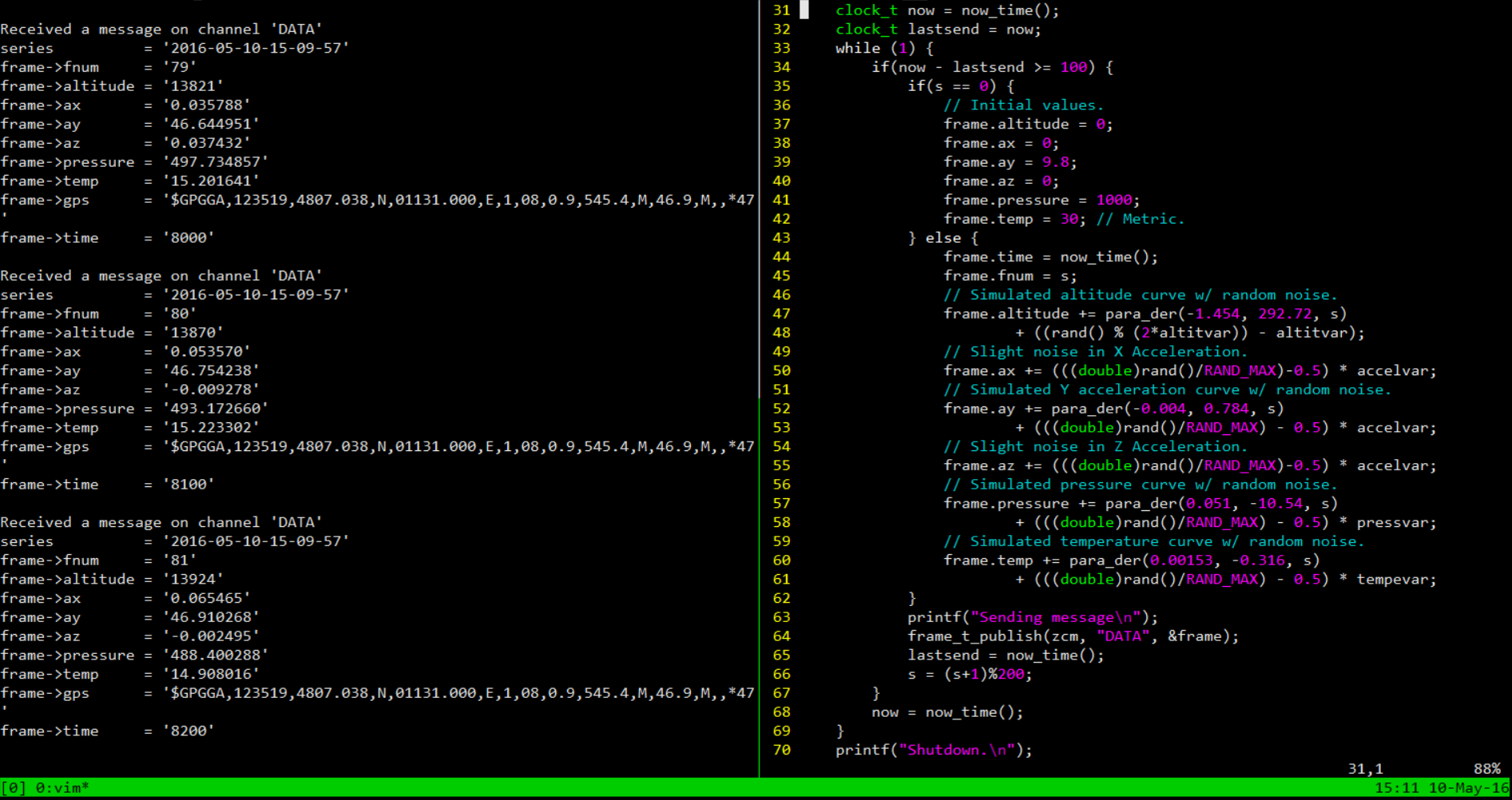Viewport: 1512px width, 800px height.
Task: Click the ay value '46.910268'
Action: point(211,618)
